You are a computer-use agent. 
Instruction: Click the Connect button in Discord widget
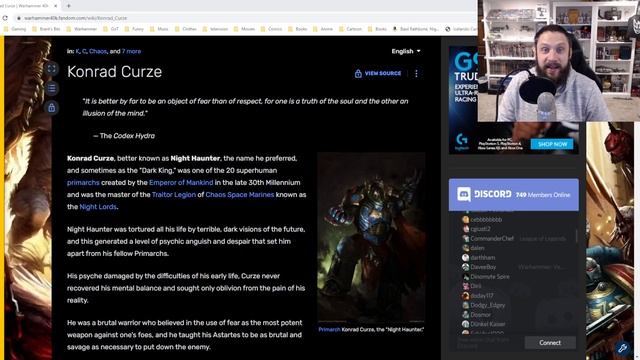550,342
